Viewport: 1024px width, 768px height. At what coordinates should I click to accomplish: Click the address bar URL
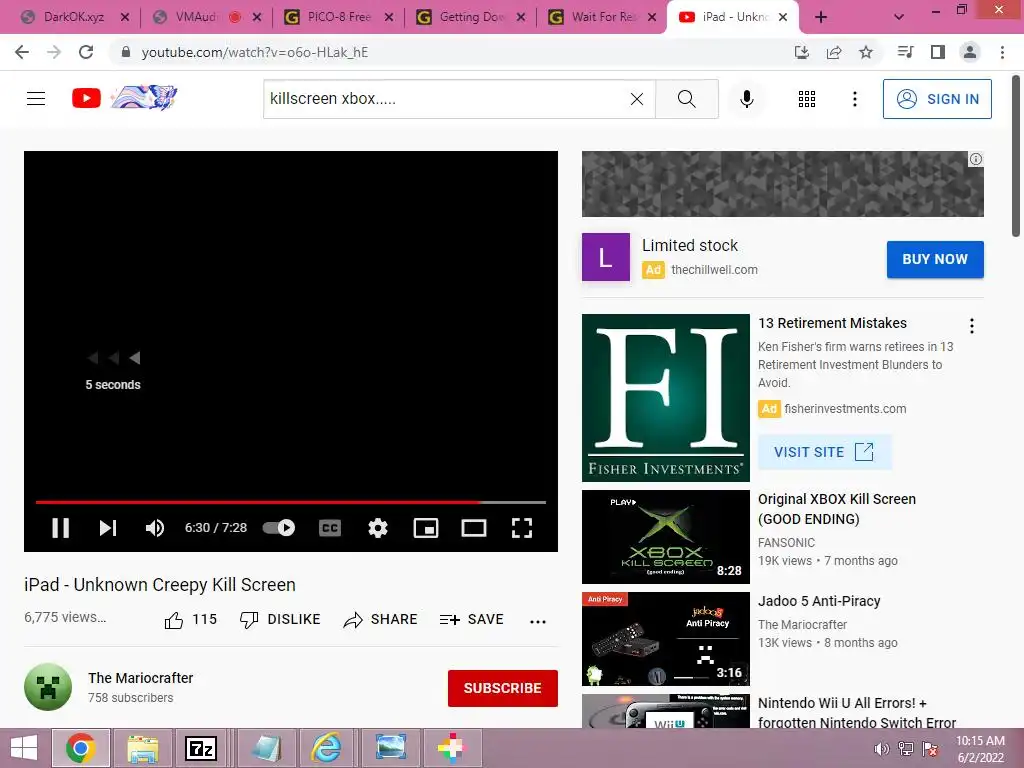click(255, 52)
